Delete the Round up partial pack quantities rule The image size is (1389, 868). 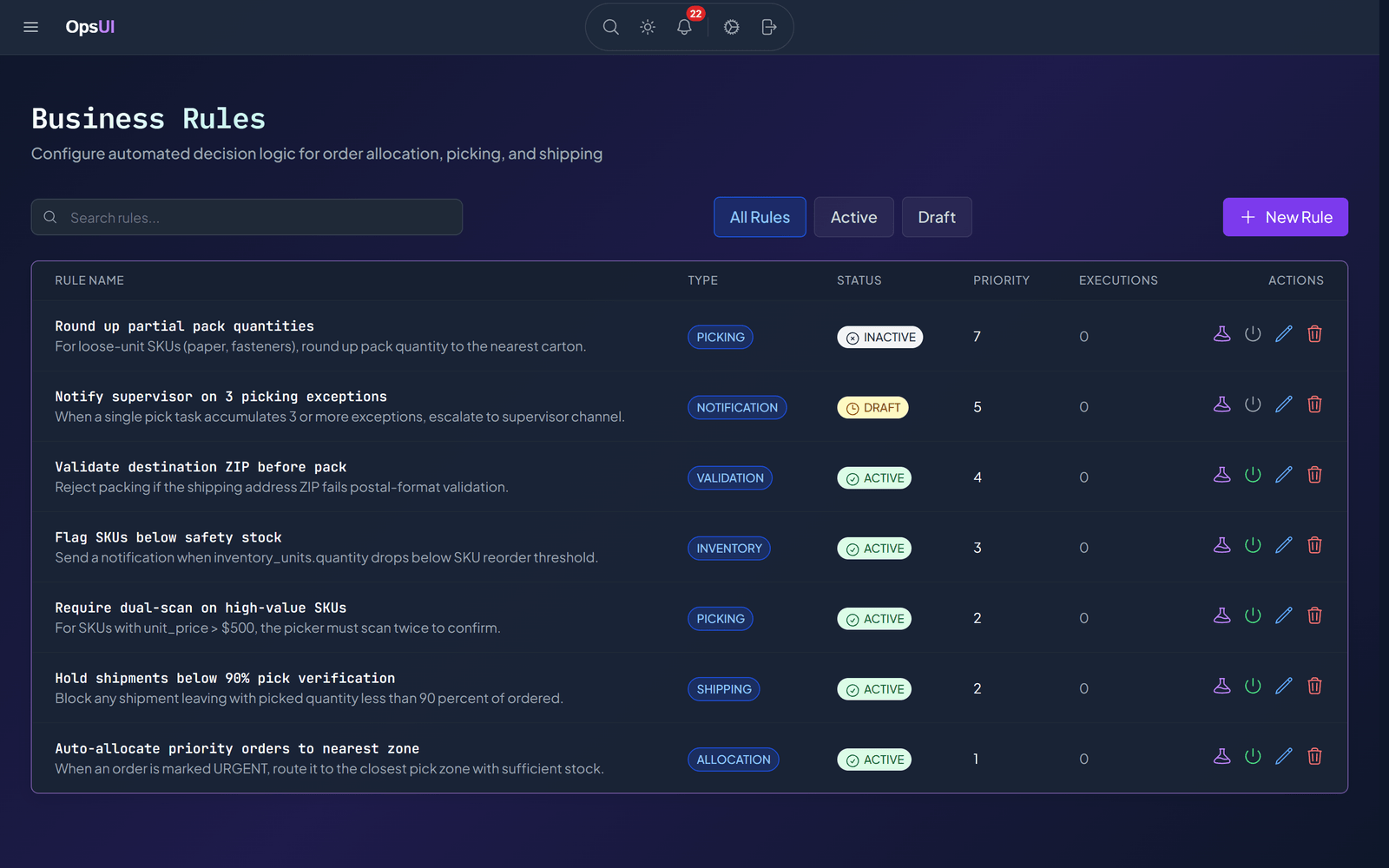1314,334
